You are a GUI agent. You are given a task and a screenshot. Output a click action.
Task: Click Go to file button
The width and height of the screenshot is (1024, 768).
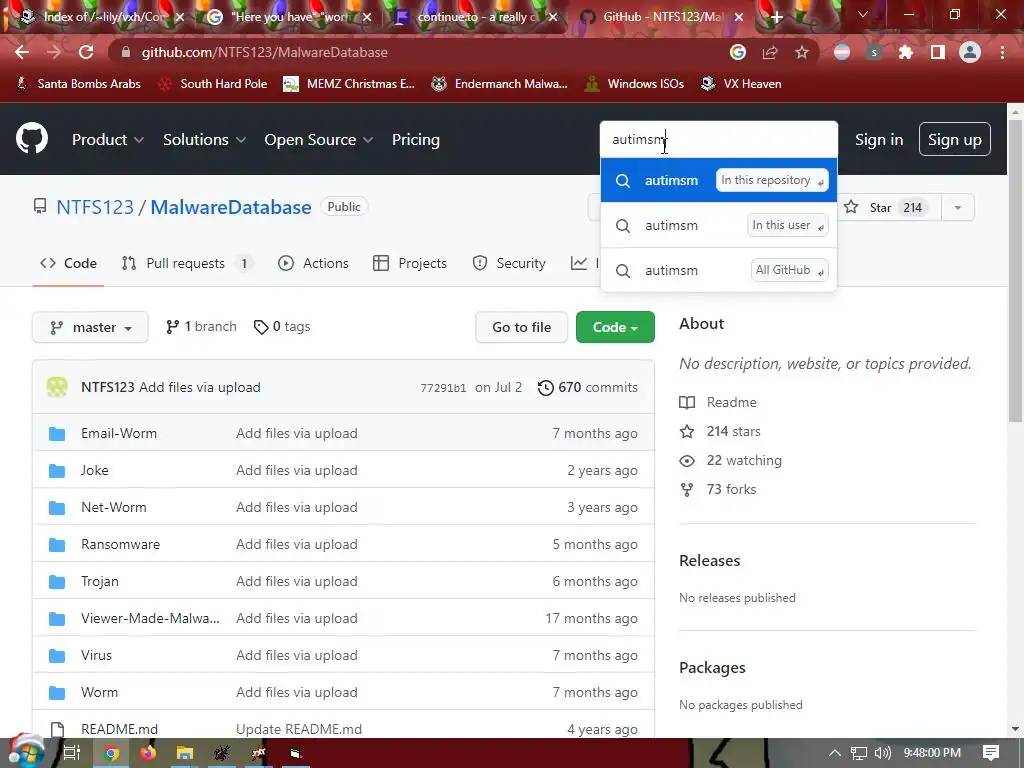click(x=521, y=327)
